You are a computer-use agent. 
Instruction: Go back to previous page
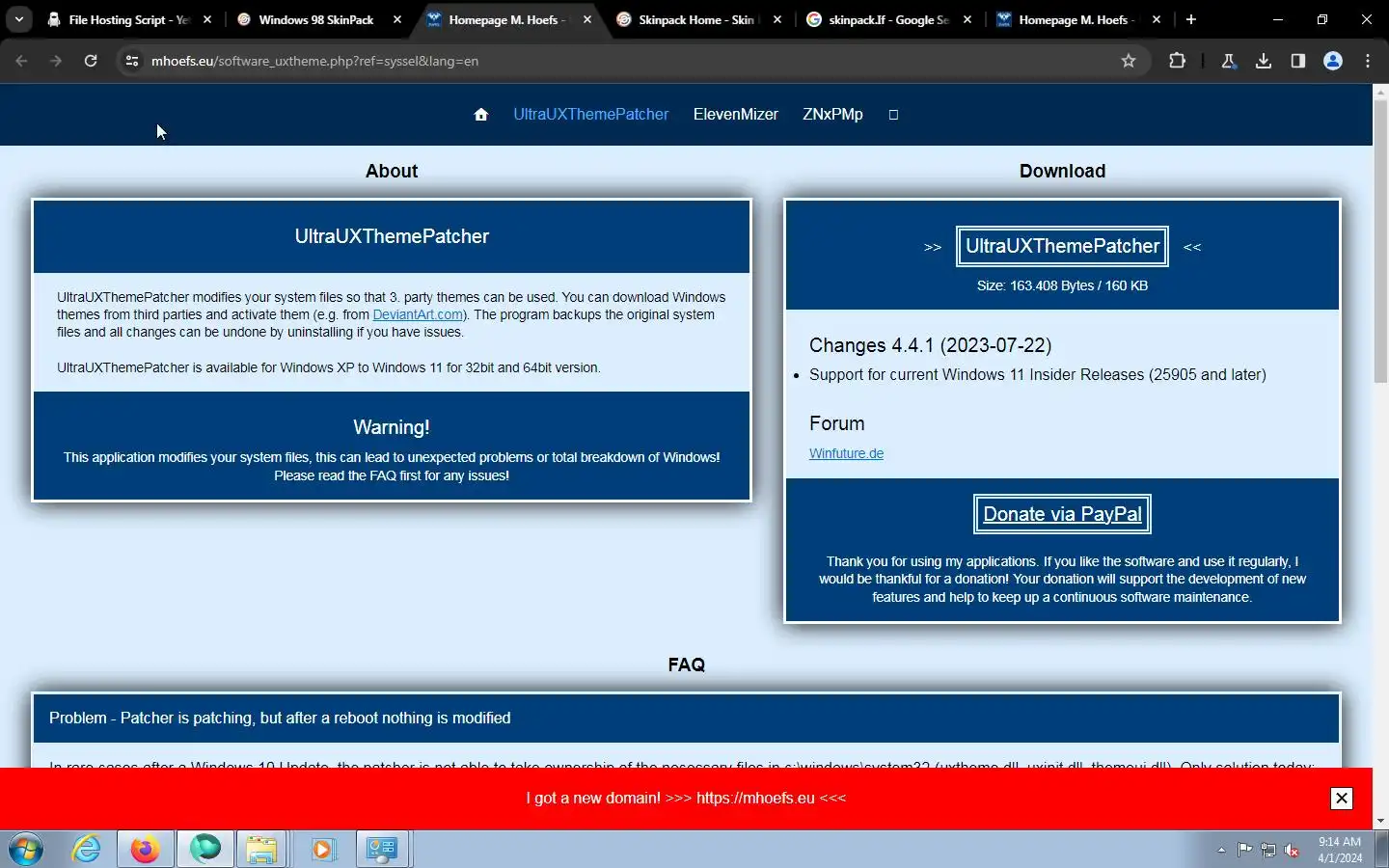pos(21,61)
